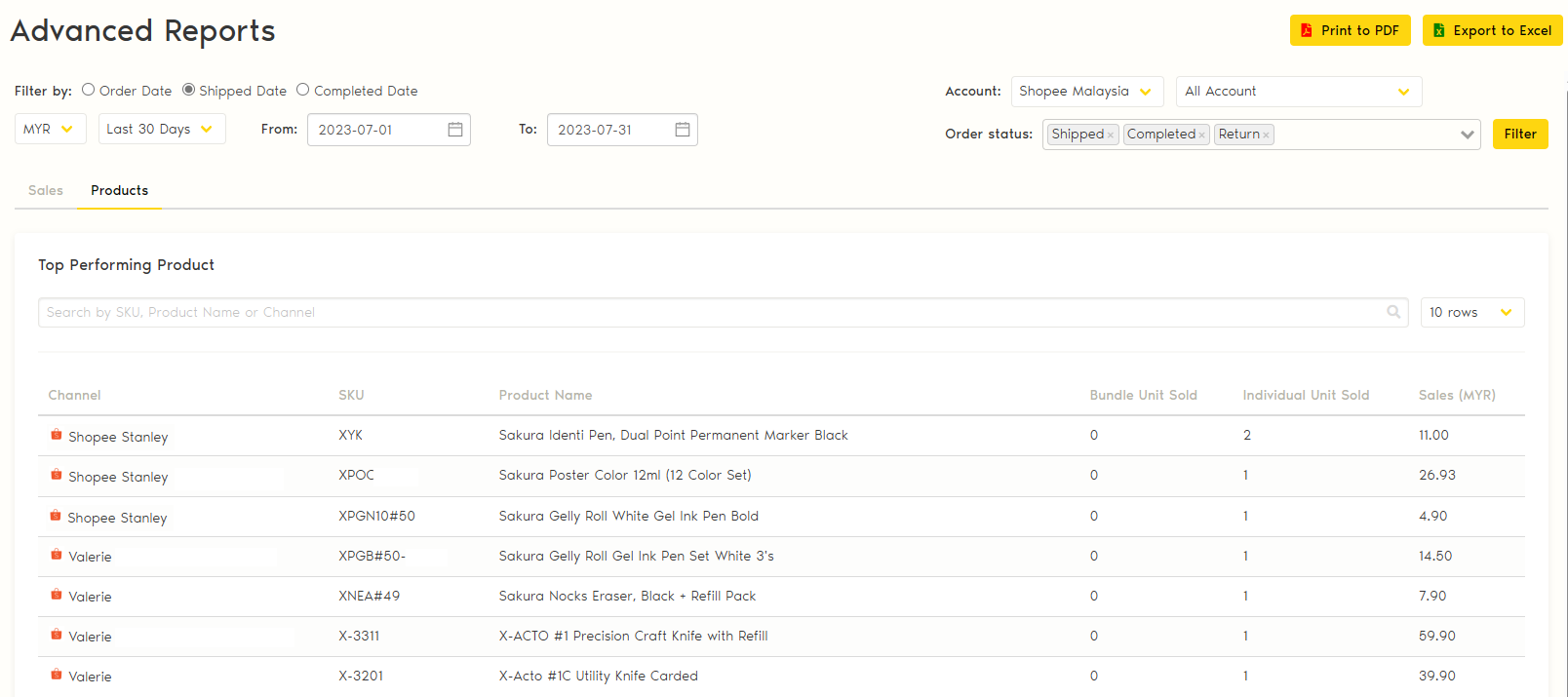Open the To date calendar icon
The height and width of the screenshot is (697, 1568).
pyautogui.click(x=683, y=130)
